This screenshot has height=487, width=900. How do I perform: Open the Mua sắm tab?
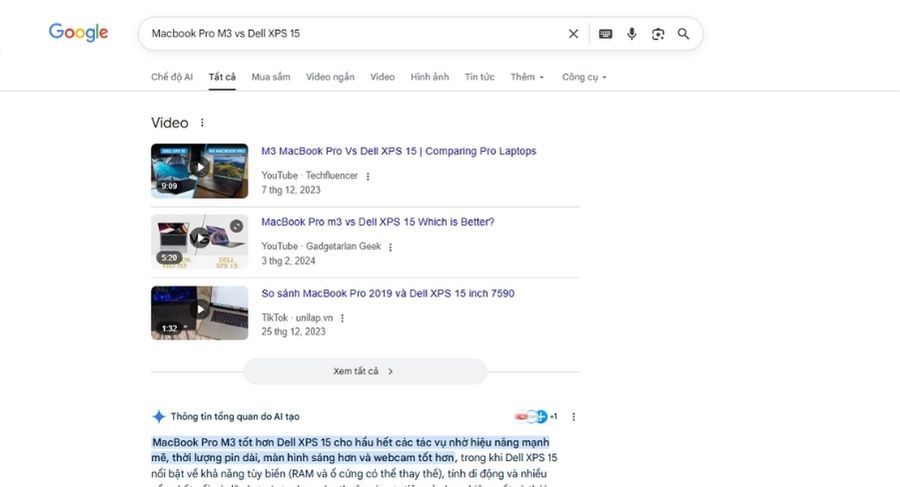tap(271, 77)
